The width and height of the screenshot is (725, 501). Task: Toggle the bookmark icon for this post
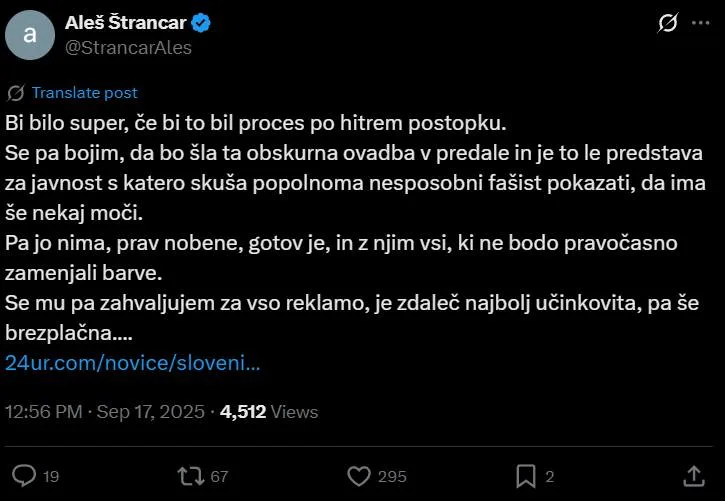click(526, 475)
